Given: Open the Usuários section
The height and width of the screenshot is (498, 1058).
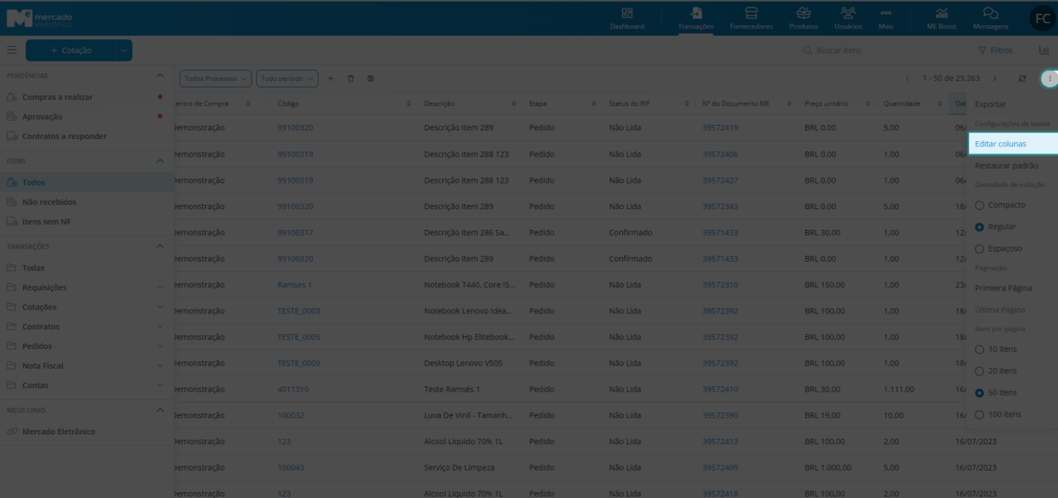Looking at the screenshot, I should pyautogui.click(x=848, y=18).
